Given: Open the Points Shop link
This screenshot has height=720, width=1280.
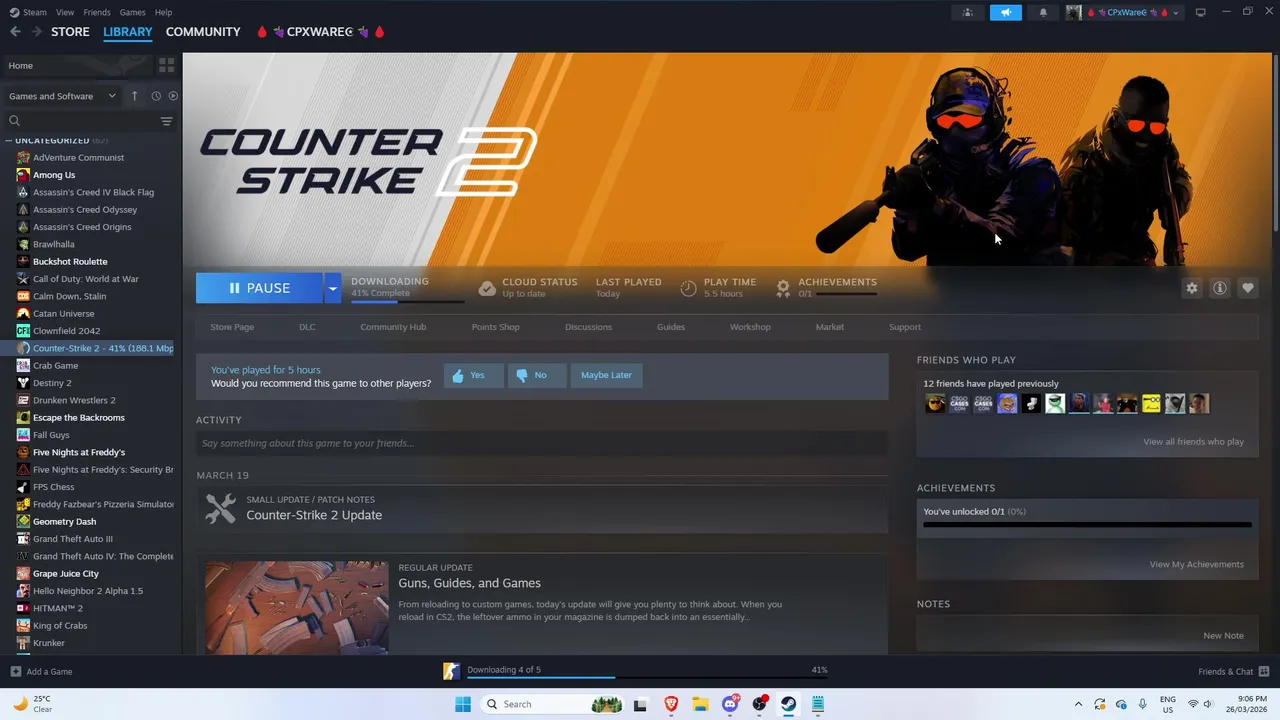Looking at the screenshot, I should point(496,327).
